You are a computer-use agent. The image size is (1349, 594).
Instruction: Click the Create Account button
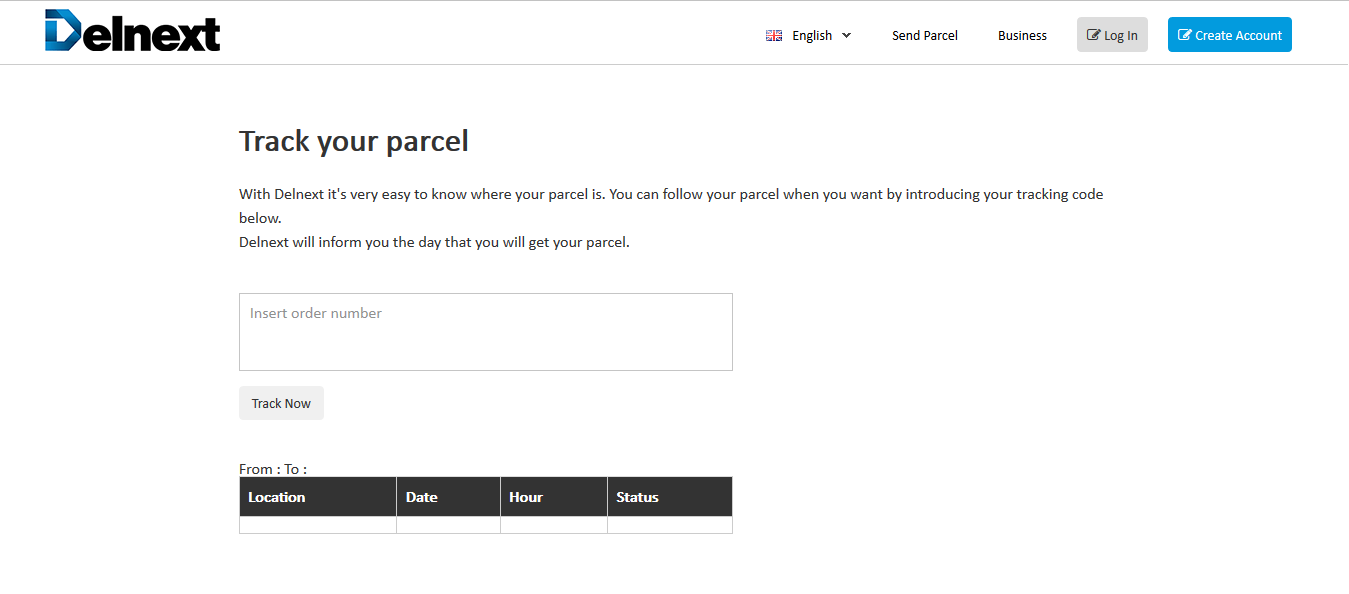pyautogui.click(x=1230, y=35)
